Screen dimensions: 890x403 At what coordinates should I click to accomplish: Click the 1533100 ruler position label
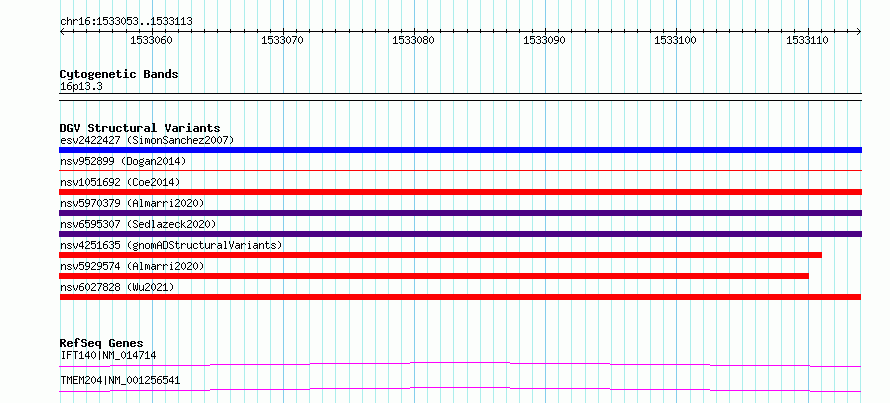(675, 40)
